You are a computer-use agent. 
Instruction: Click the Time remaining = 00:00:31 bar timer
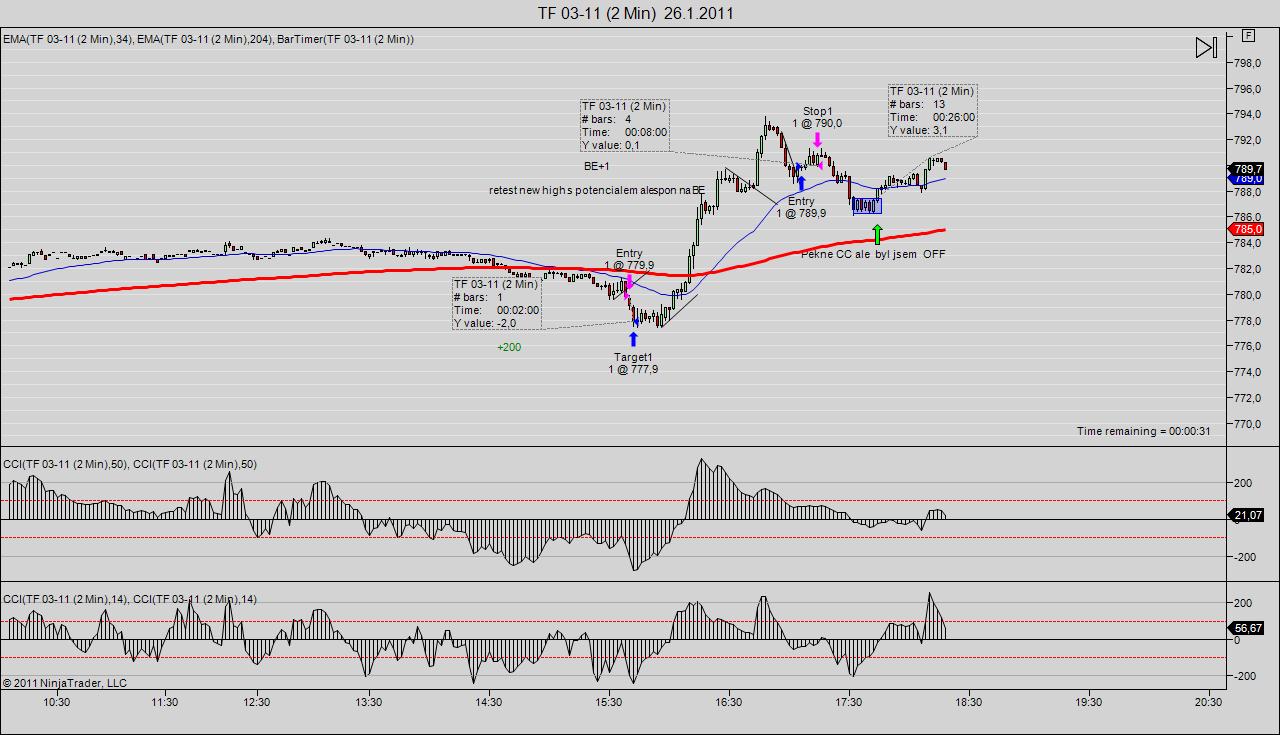coord(1143,431)
